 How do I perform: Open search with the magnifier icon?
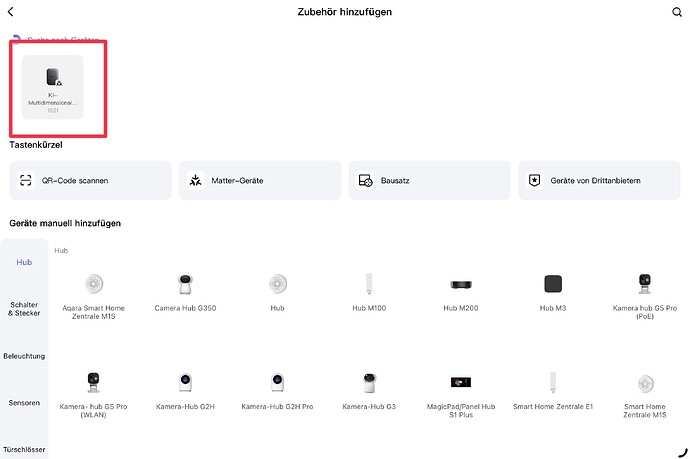[x=676, y=12]
